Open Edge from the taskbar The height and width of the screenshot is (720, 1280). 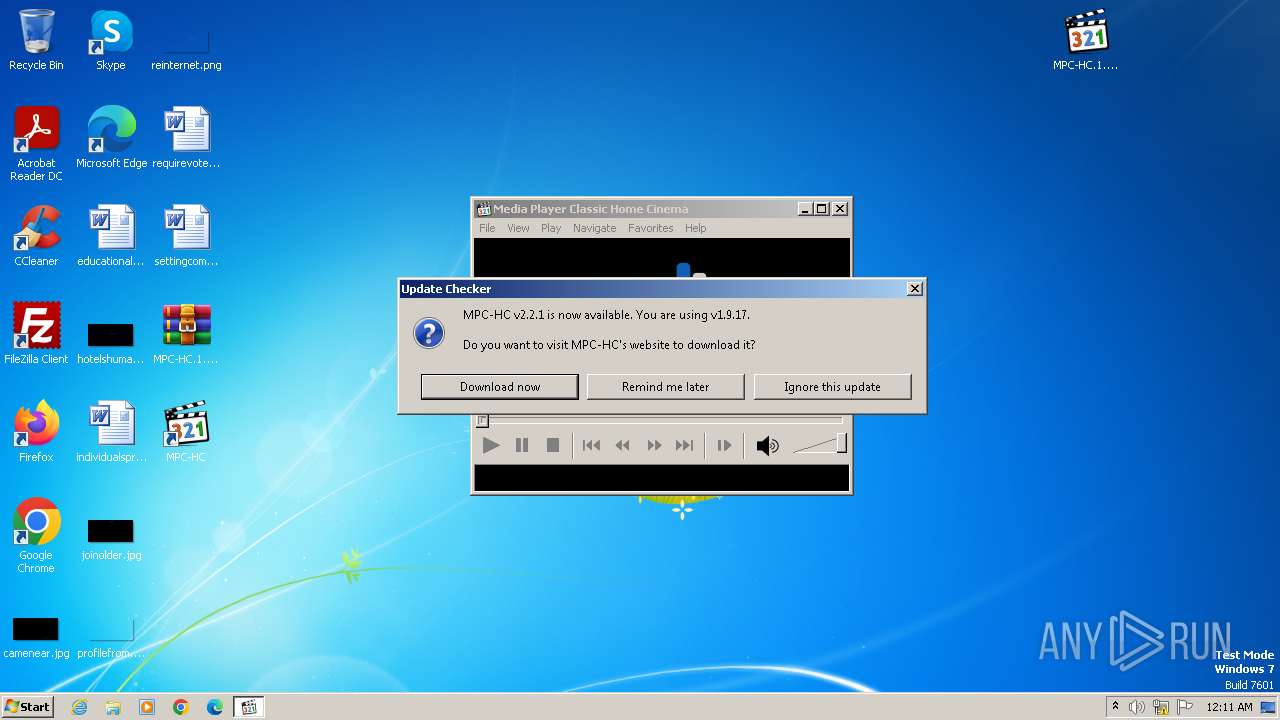[x=215, y=707]
